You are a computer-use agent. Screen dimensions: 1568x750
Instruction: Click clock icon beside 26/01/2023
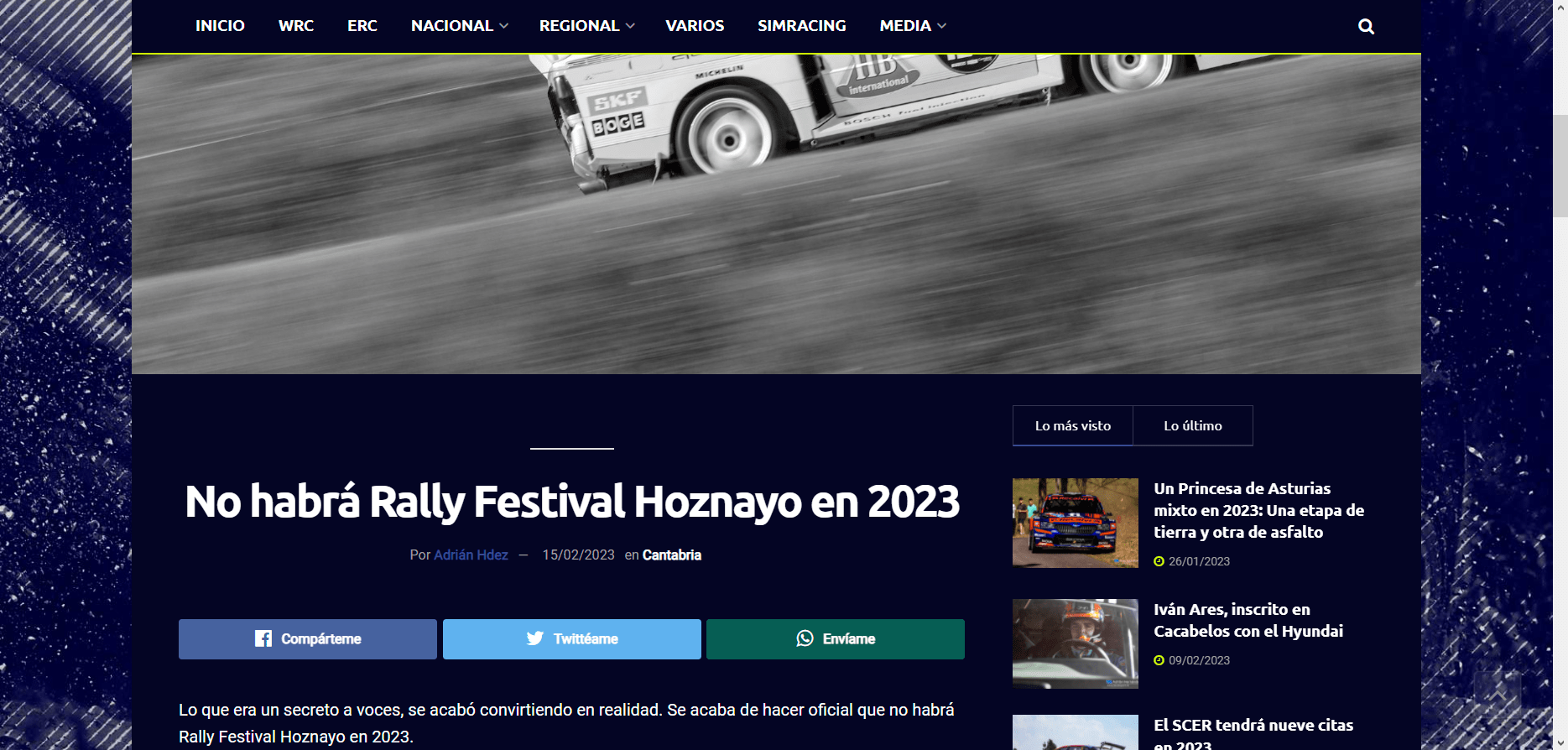click(1159, 561)
